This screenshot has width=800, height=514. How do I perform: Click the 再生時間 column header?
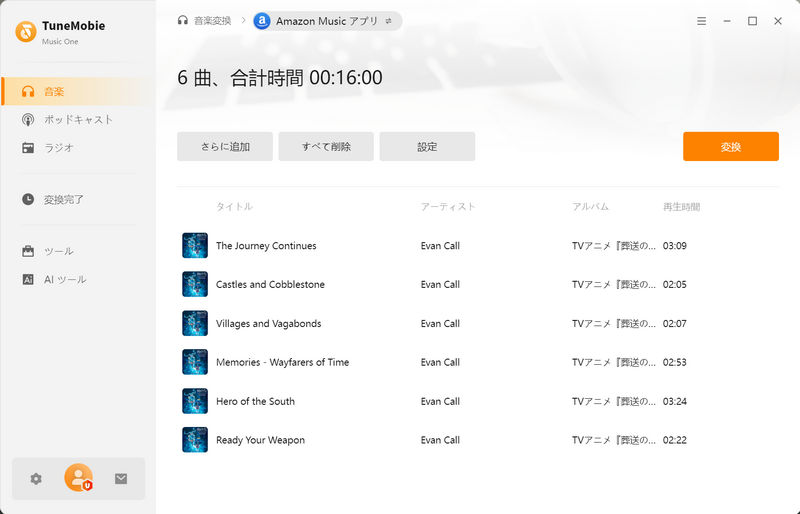click(682, 207)
